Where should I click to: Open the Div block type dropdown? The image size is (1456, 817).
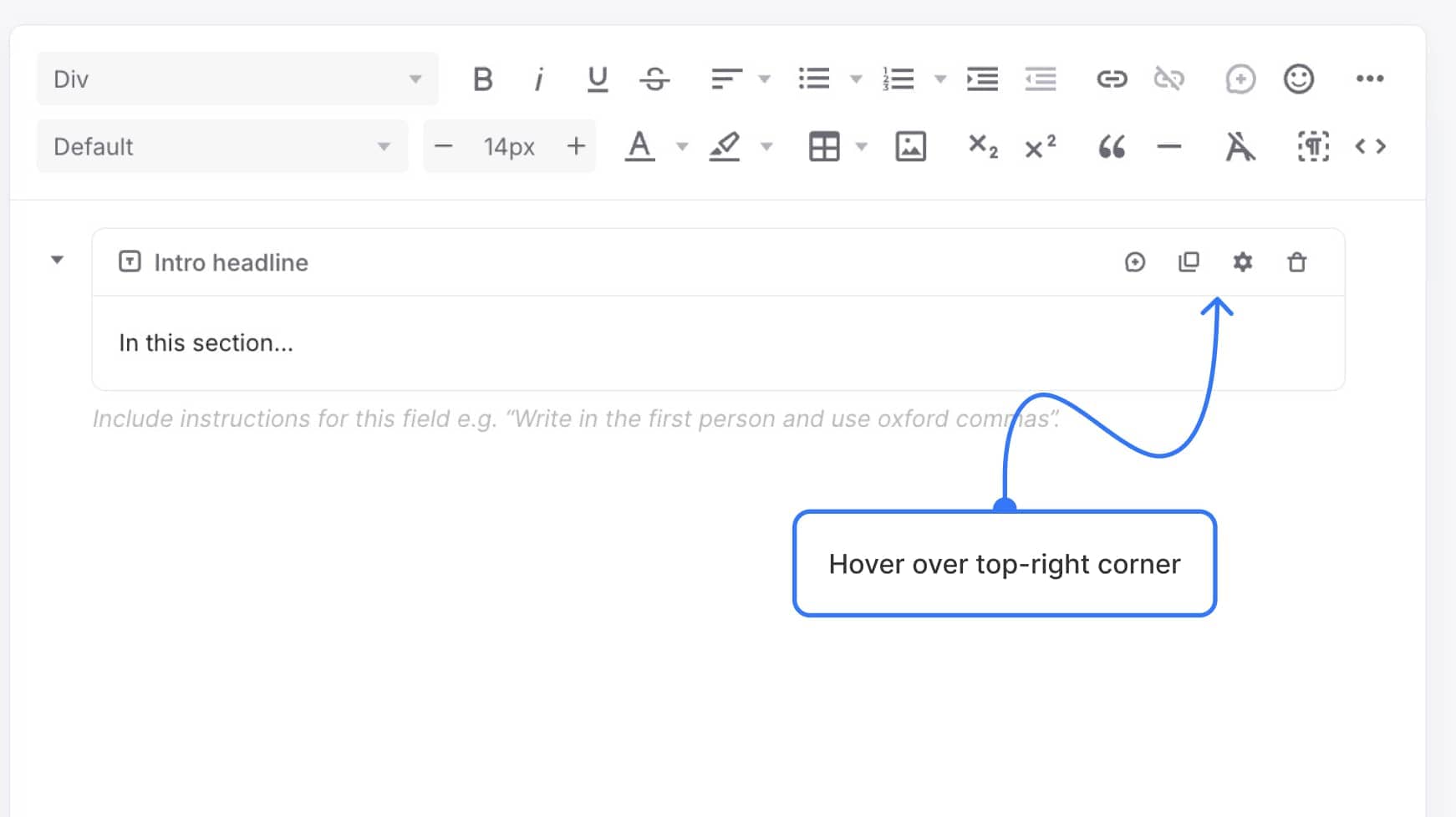pyautogui.click(x=237, y=79)
